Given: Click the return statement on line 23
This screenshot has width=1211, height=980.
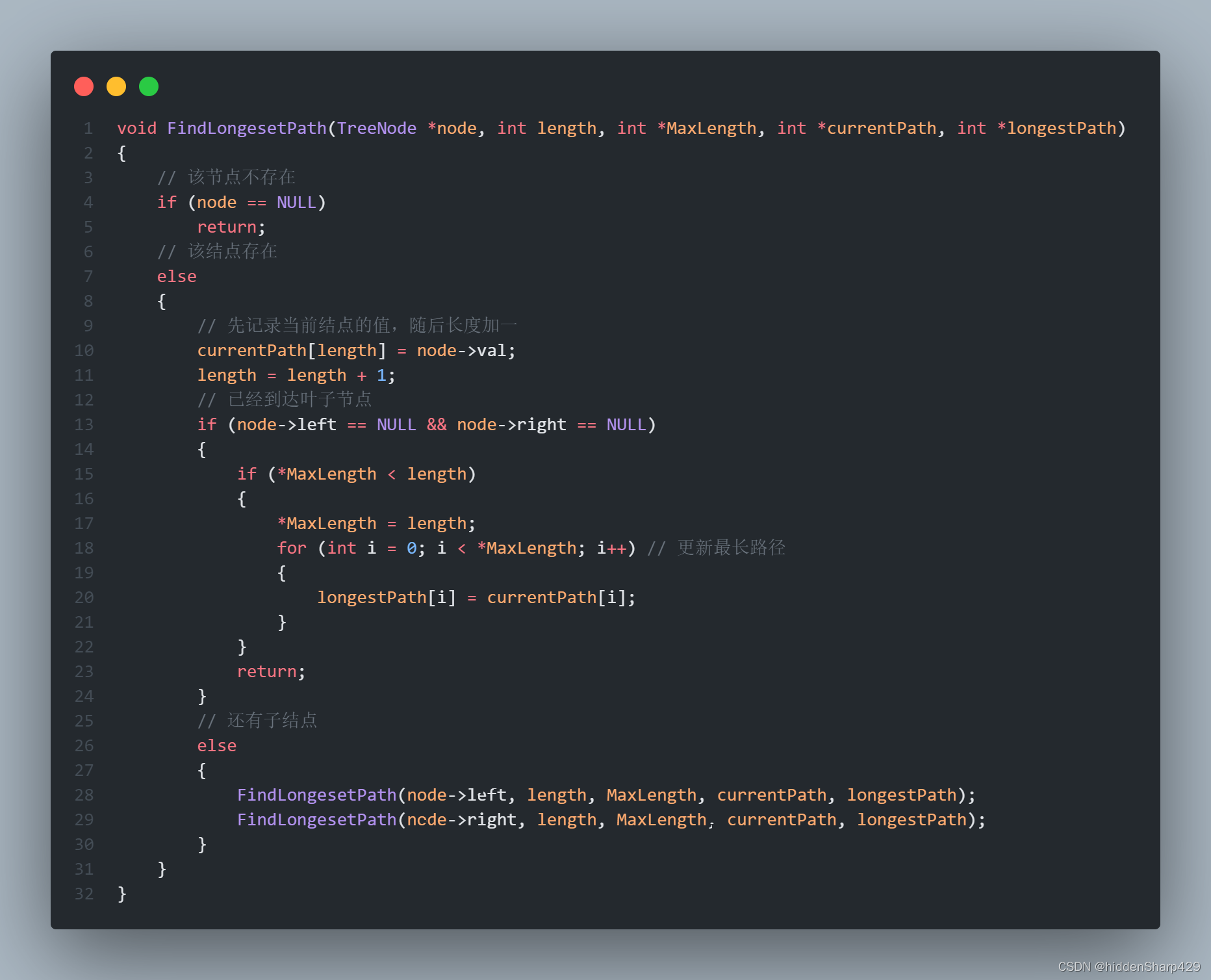Looking at the screenshot, I should (272, 671).
